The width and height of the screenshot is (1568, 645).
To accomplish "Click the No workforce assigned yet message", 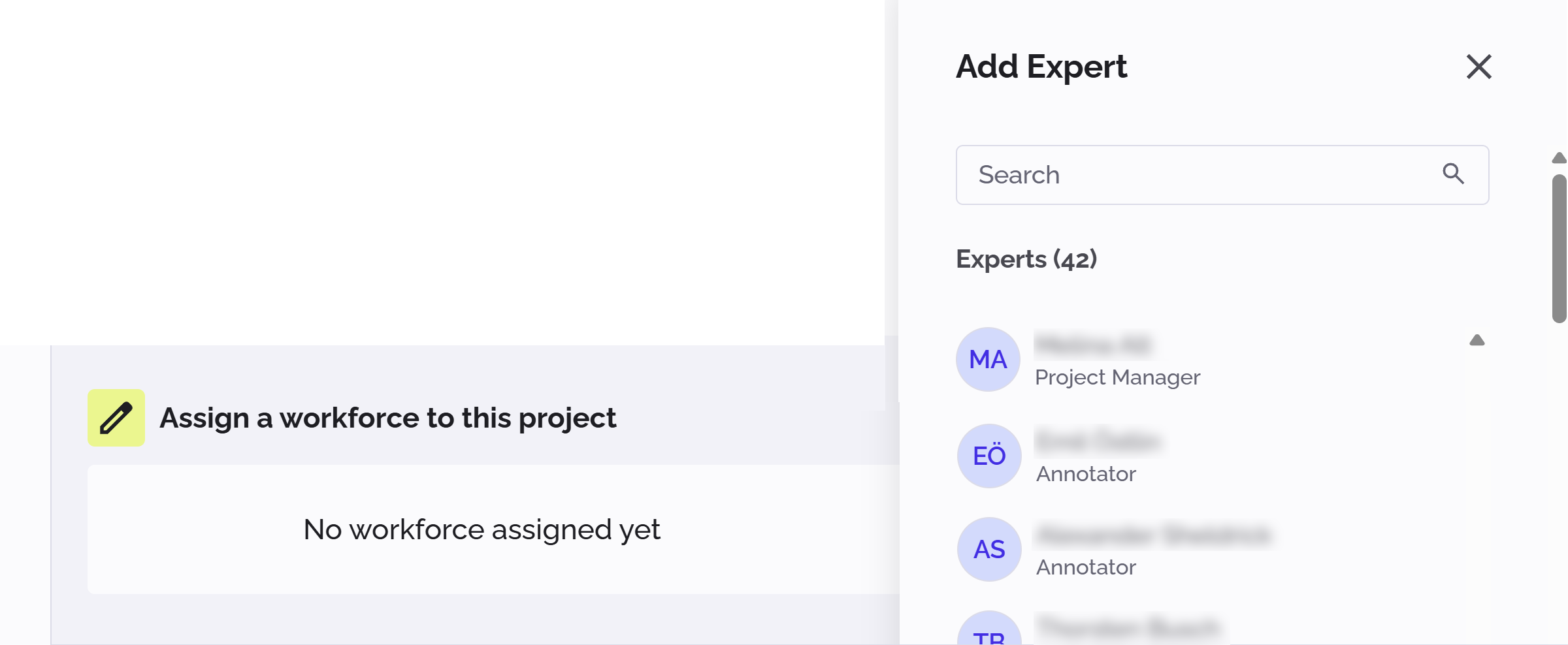I will [482, 530].
